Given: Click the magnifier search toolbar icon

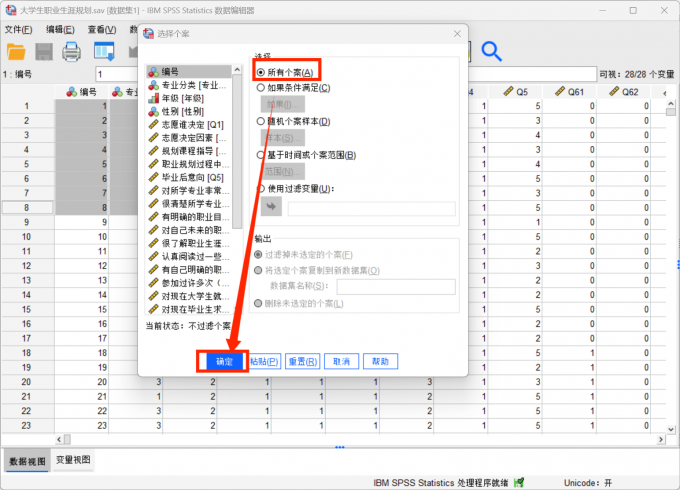Looking at the screenshot, I should [491, 52].
